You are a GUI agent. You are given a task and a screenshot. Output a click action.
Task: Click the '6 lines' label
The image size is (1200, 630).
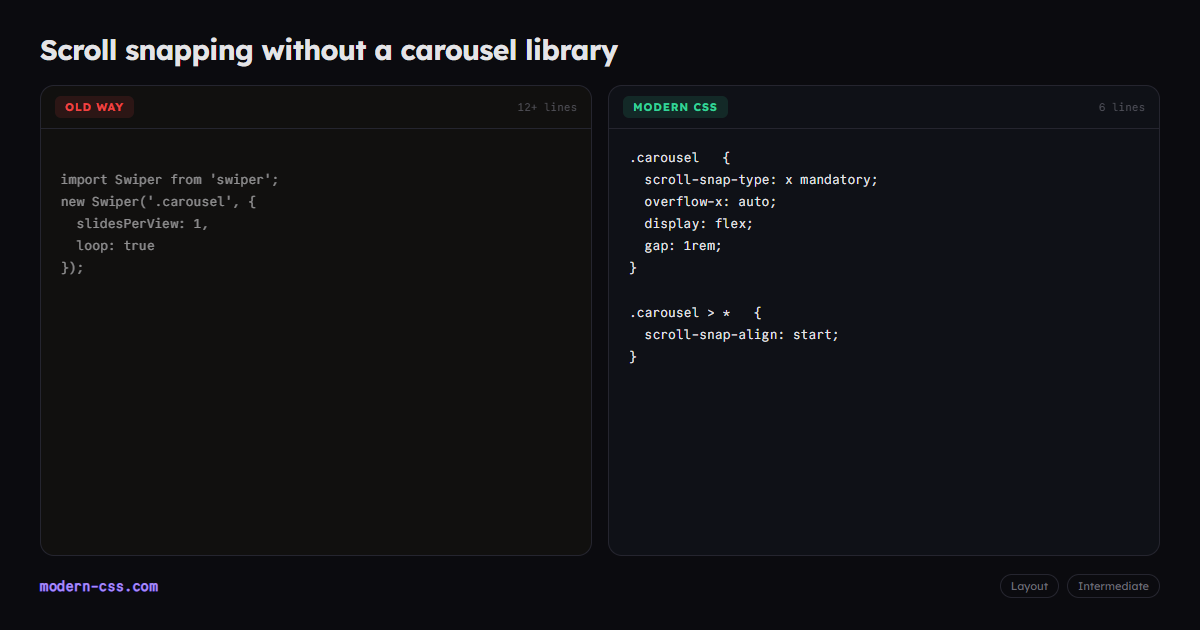tap(1121, 107)
